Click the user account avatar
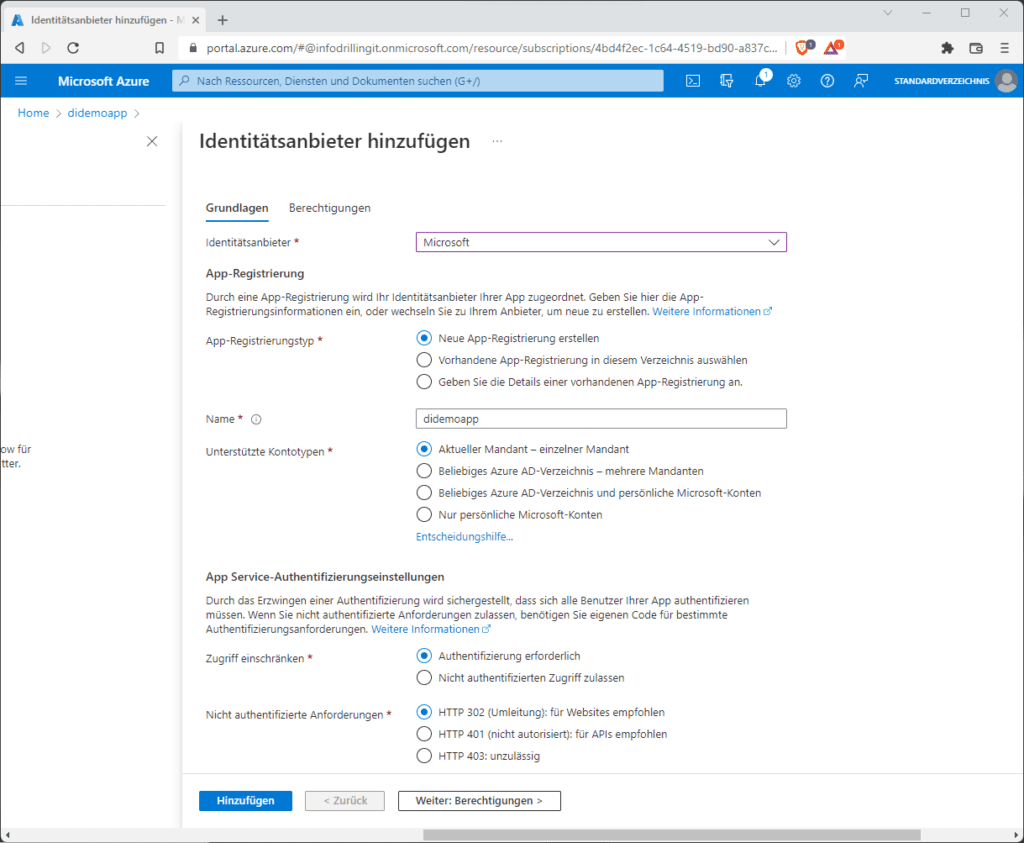This screenshot has width=1024, height=843. tap(1006, 81)
